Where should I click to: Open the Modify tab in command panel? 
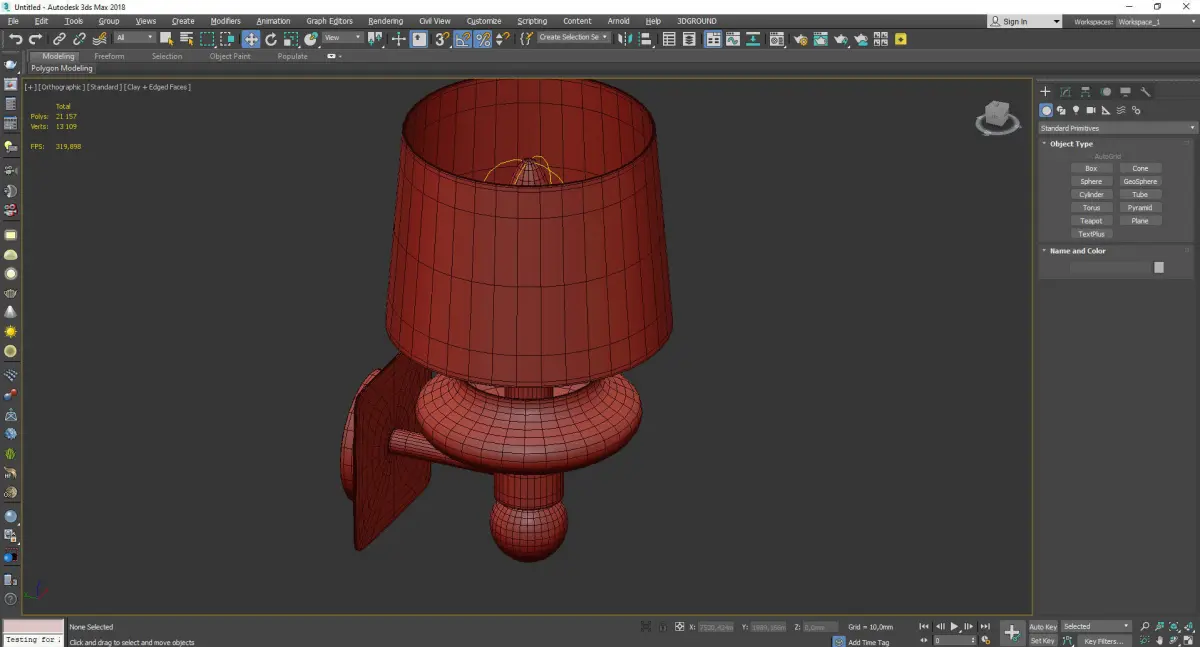click(1065, 92)
